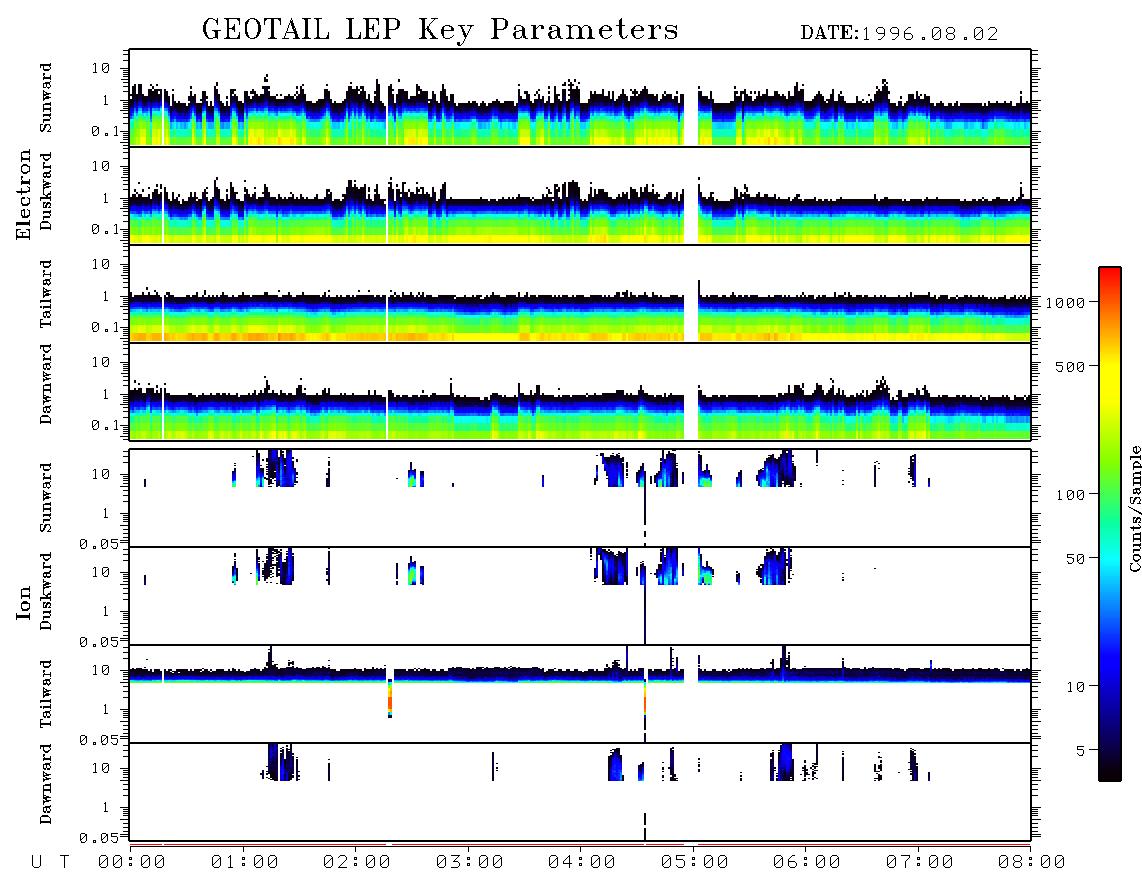Click the Counts/Sample color bar label

(1134, 508)
